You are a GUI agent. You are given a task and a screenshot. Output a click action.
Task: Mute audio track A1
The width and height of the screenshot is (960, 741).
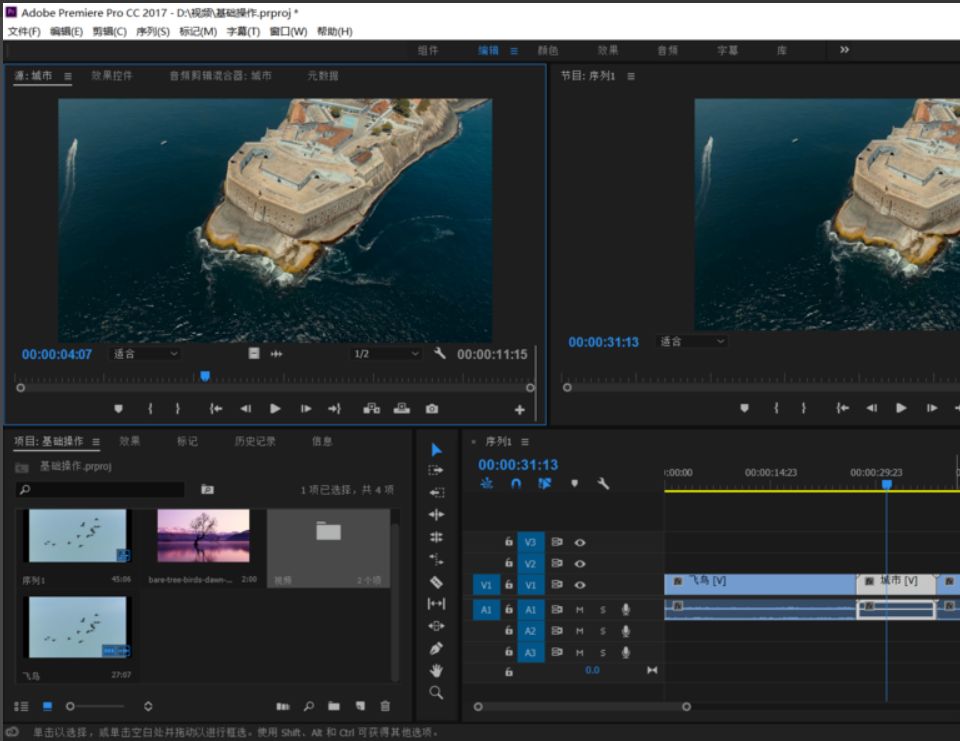580,609
